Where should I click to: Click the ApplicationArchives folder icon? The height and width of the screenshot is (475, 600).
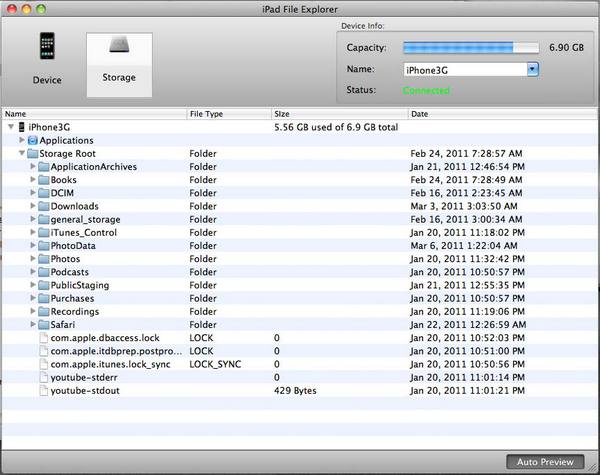point(44,167)
